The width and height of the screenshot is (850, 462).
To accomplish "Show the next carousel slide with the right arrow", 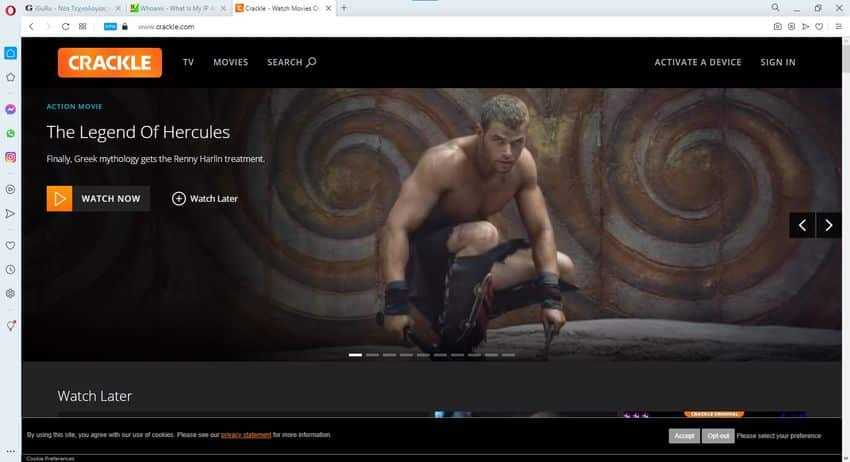I will coord(828,225).
